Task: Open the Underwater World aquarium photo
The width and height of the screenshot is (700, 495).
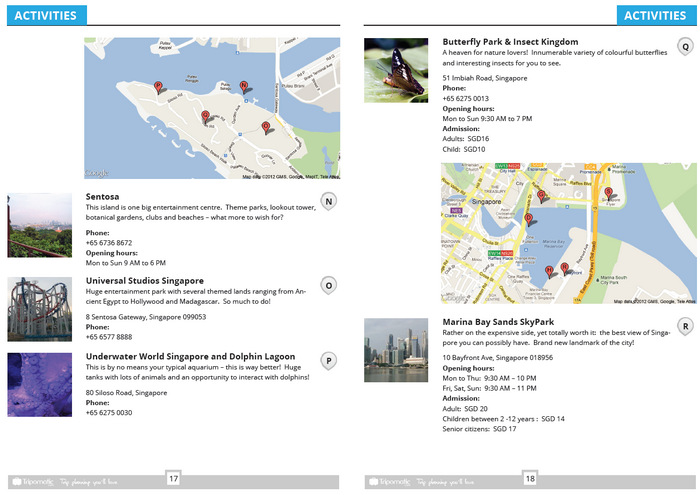Action: (40, 384)
